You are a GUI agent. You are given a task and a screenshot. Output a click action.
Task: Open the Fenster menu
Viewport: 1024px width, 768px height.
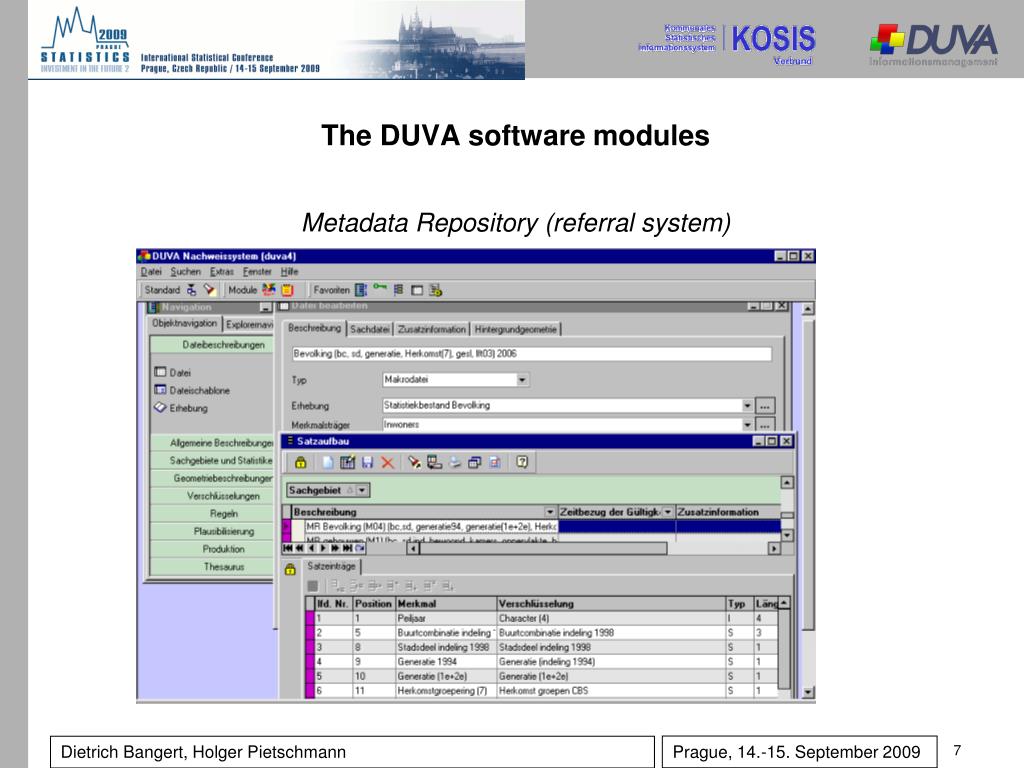[257, 271]
